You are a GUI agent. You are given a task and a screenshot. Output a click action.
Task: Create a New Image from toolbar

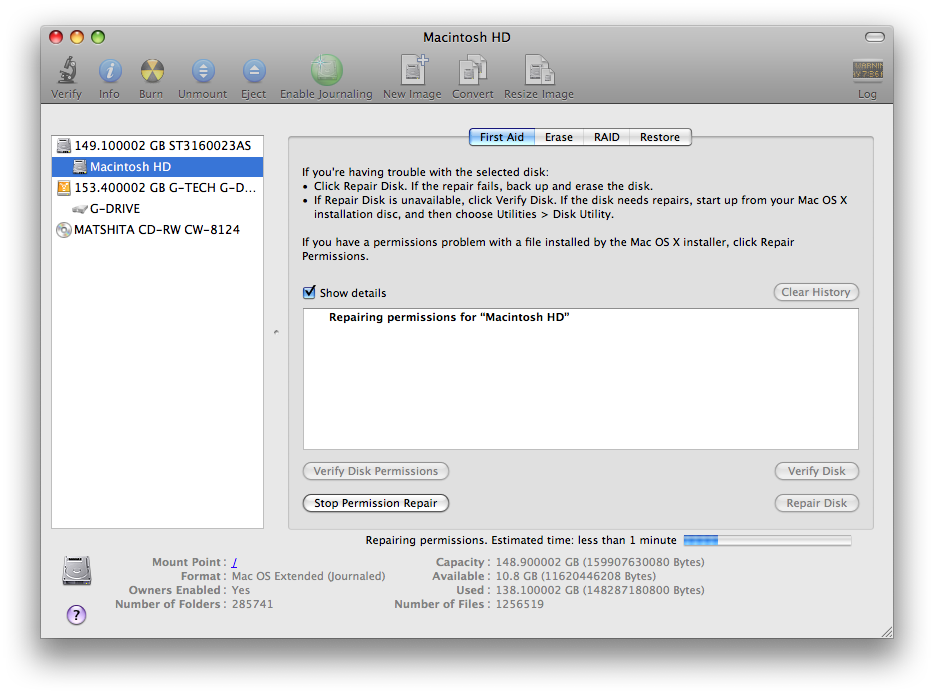(413, 70)
